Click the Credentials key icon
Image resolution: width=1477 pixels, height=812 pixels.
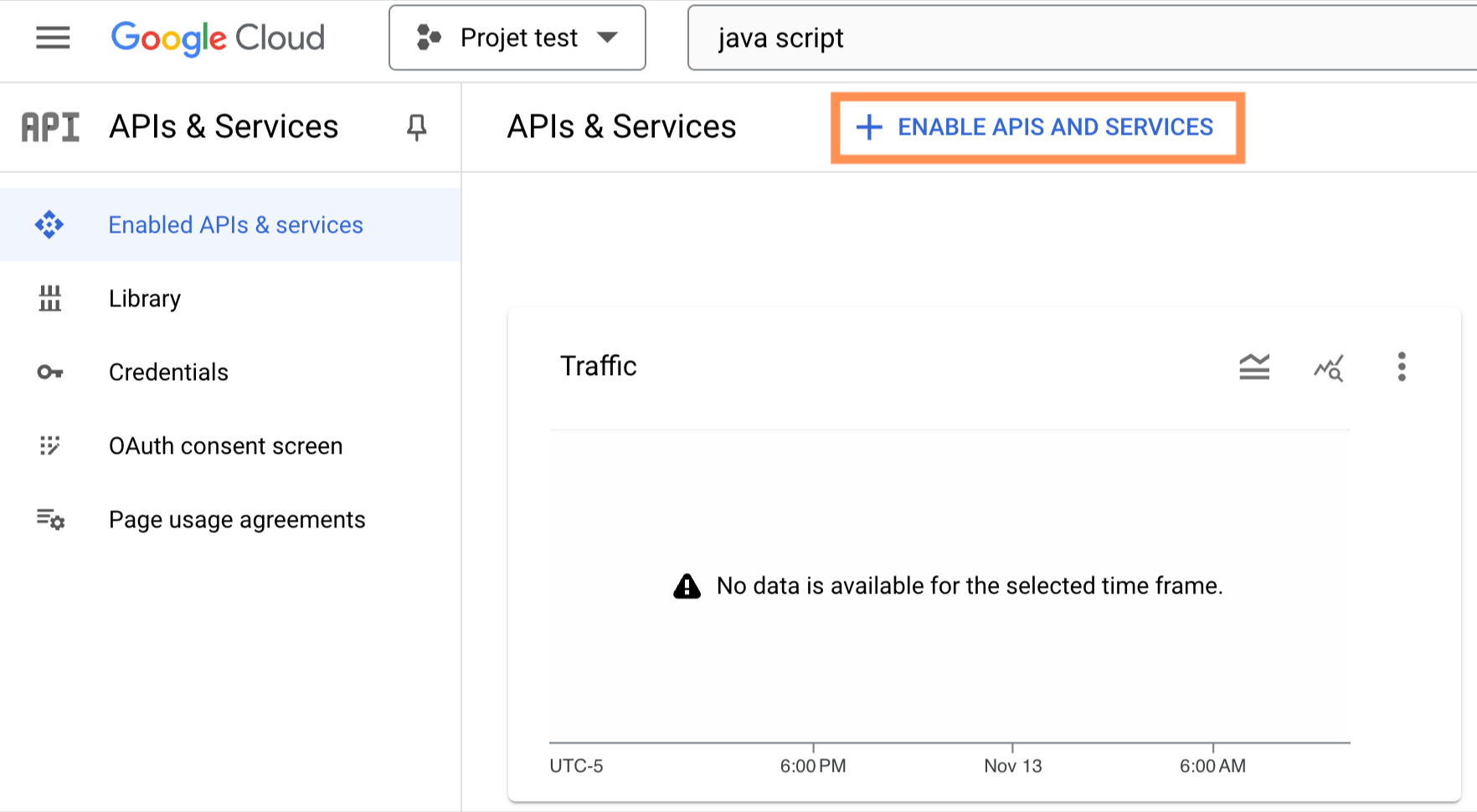click(x=50, y=372)
